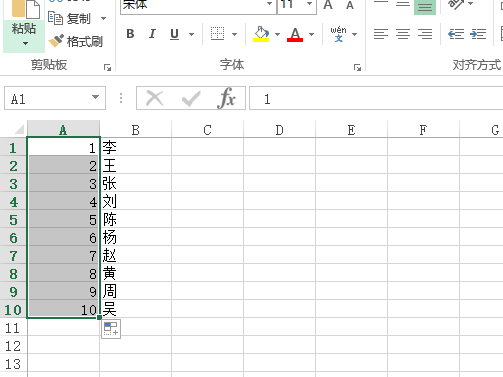This screenshot has height=377, width=503.
Task: Open the Auto Fill Options icon
Action: coord(111,329)
